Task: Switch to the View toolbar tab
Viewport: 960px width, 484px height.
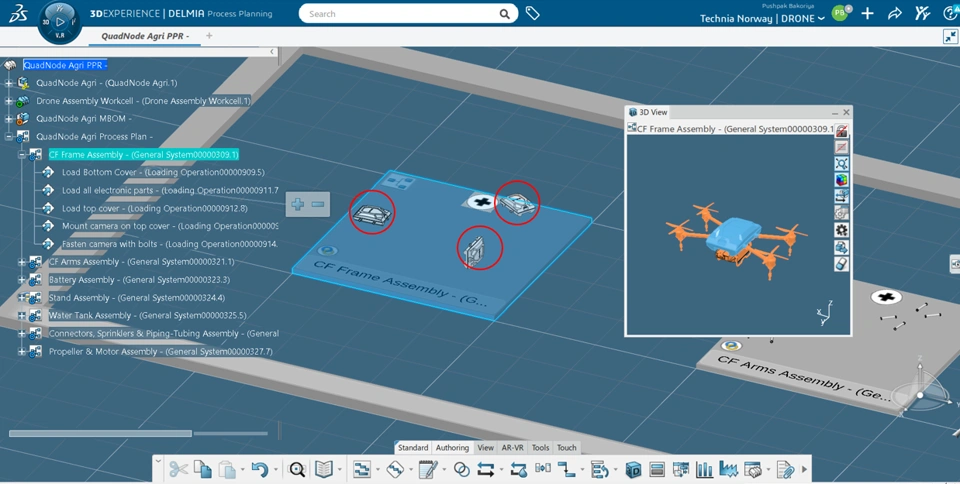Action: [x=486, y=447]
